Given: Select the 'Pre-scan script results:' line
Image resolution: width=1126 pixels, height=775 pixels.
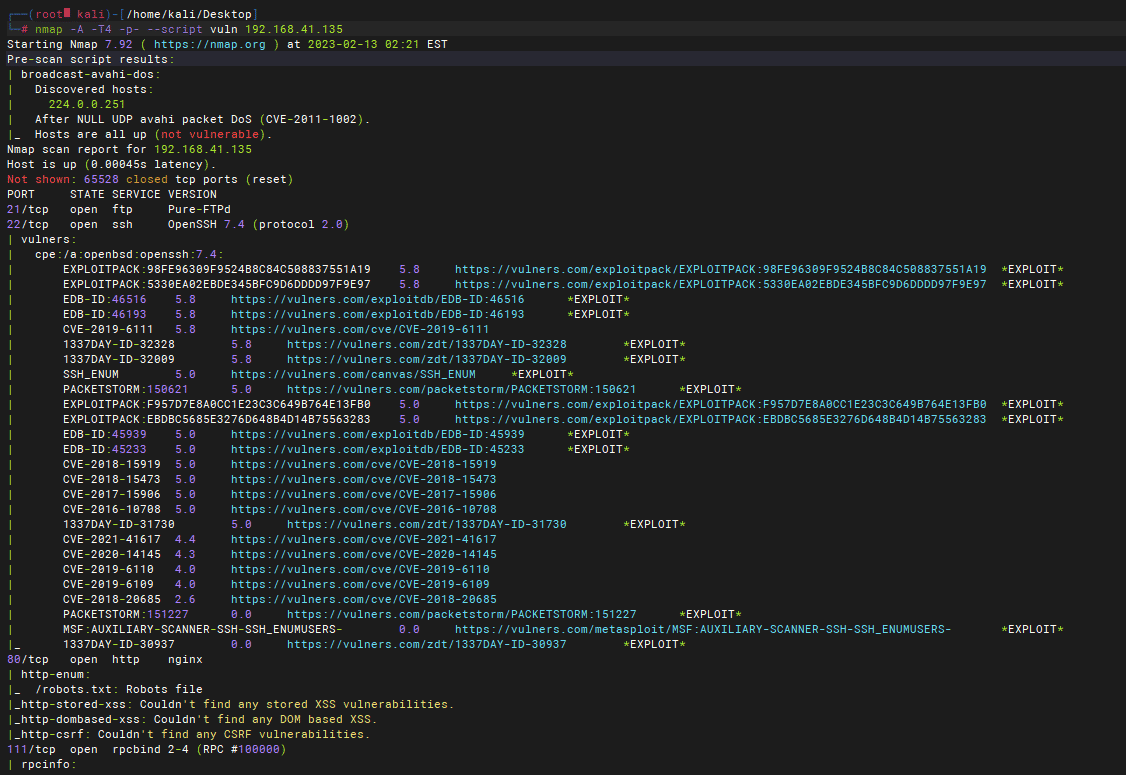Looking at the screenshot, I should (x=90, y=60).
